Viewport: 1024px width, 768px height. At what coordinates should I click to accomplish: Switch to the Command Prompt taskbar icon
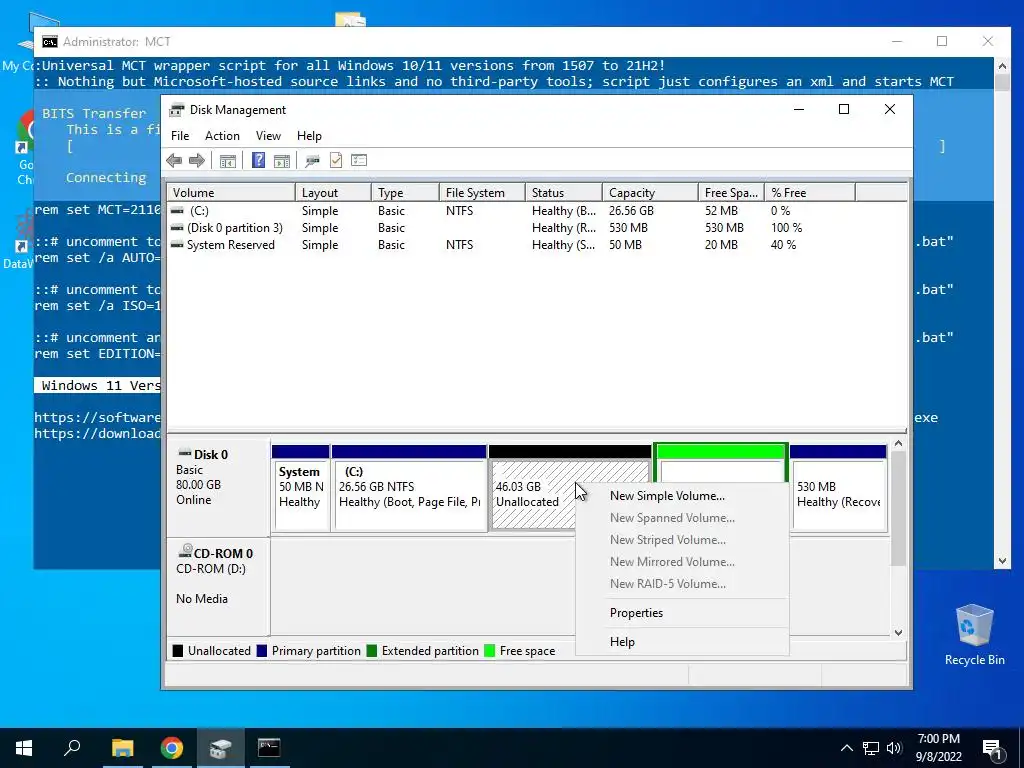pyautogui.click(x=269, y=748)
